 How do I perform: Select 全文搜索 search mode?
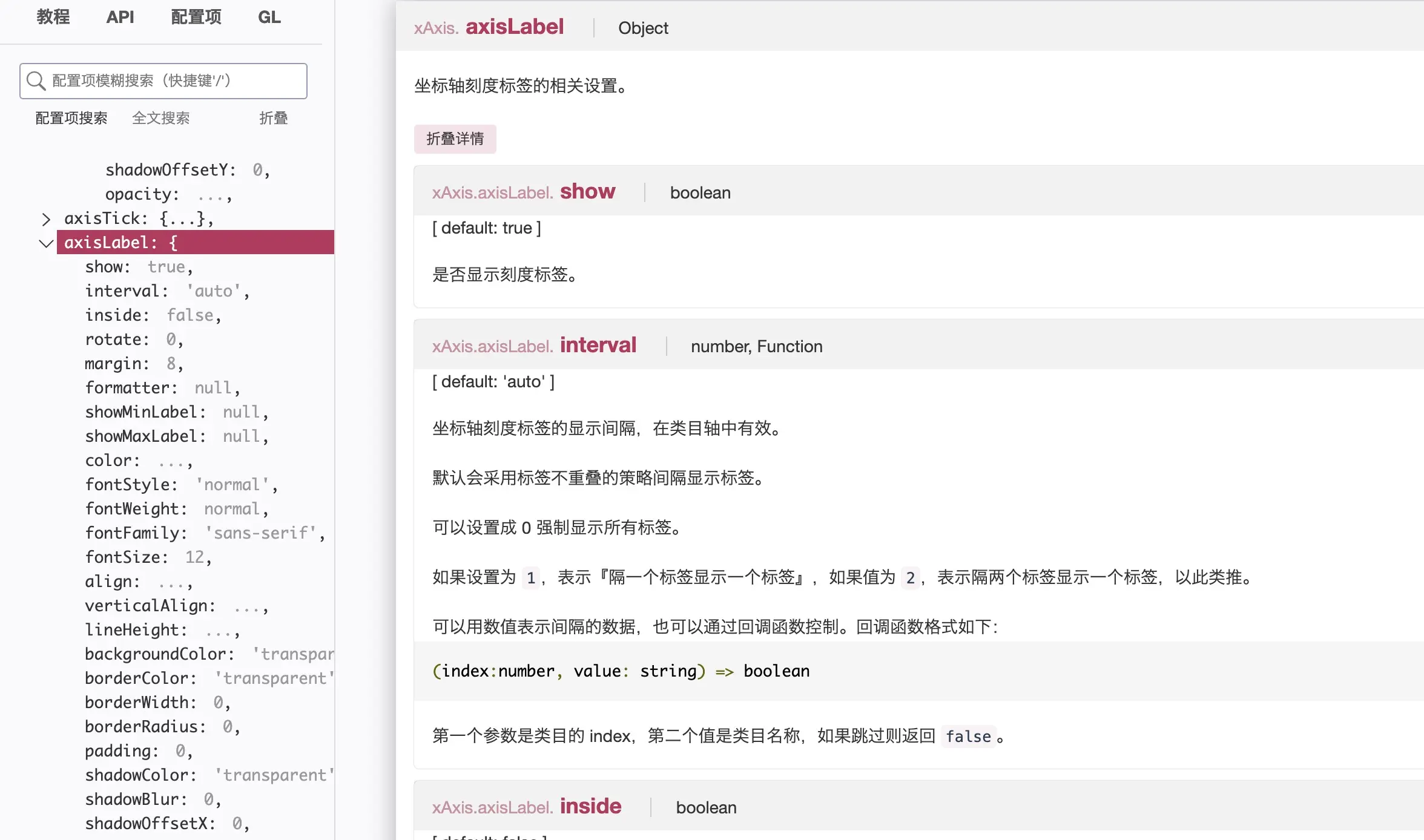(x=160, y=118)
